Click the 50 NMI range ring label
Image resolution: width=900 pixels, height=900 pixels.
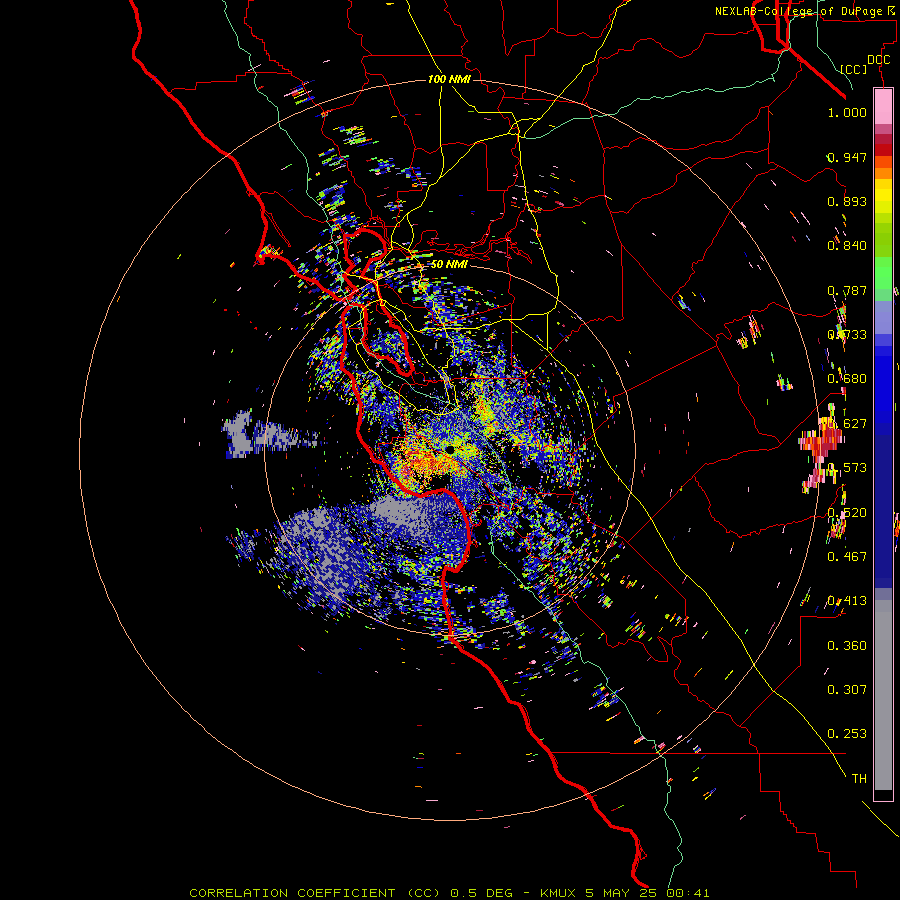(449, 264)
